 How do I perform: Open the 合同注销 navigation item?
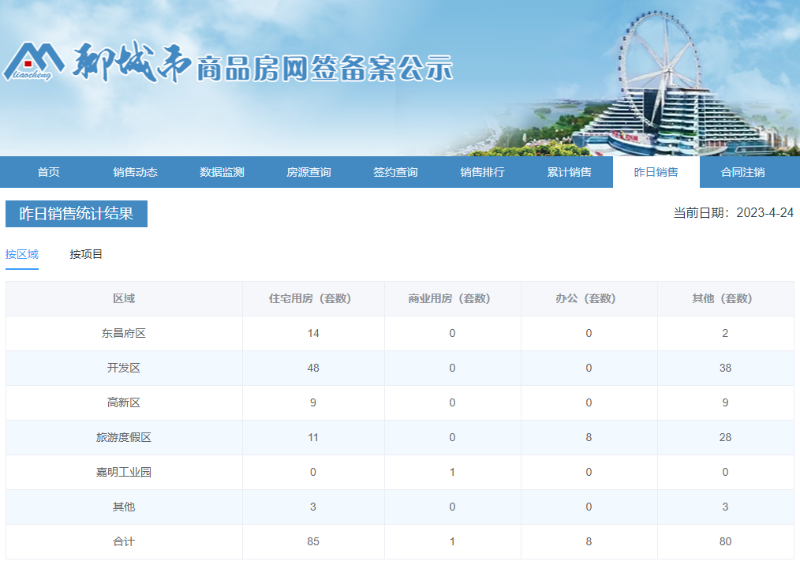pos(743,172)
